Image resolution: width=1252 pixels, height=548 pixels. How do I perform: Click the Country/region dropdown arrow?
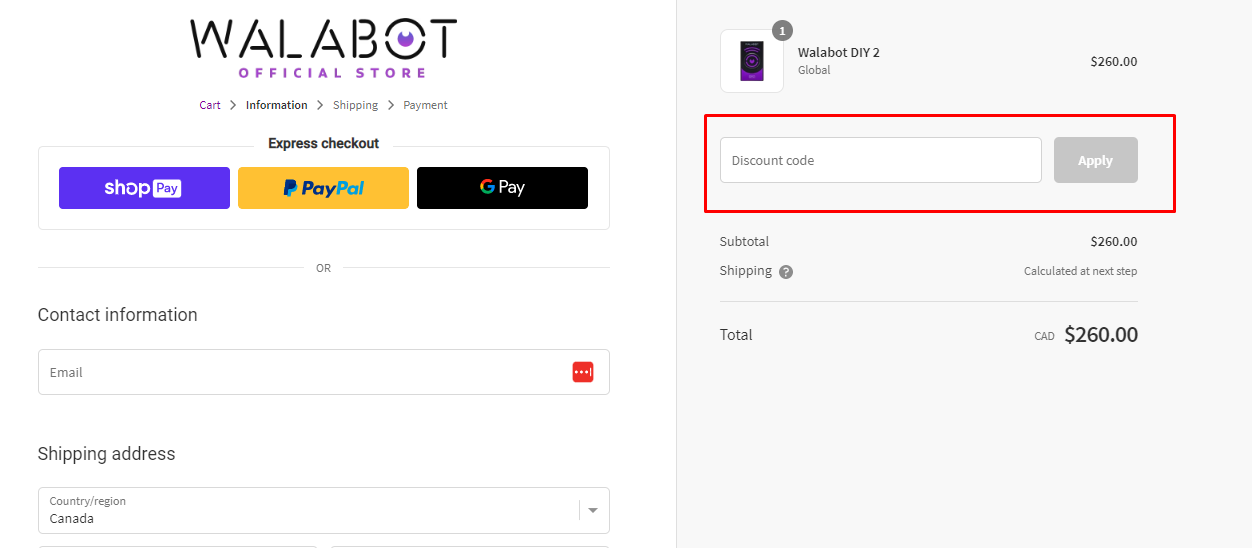coord(593,510)
